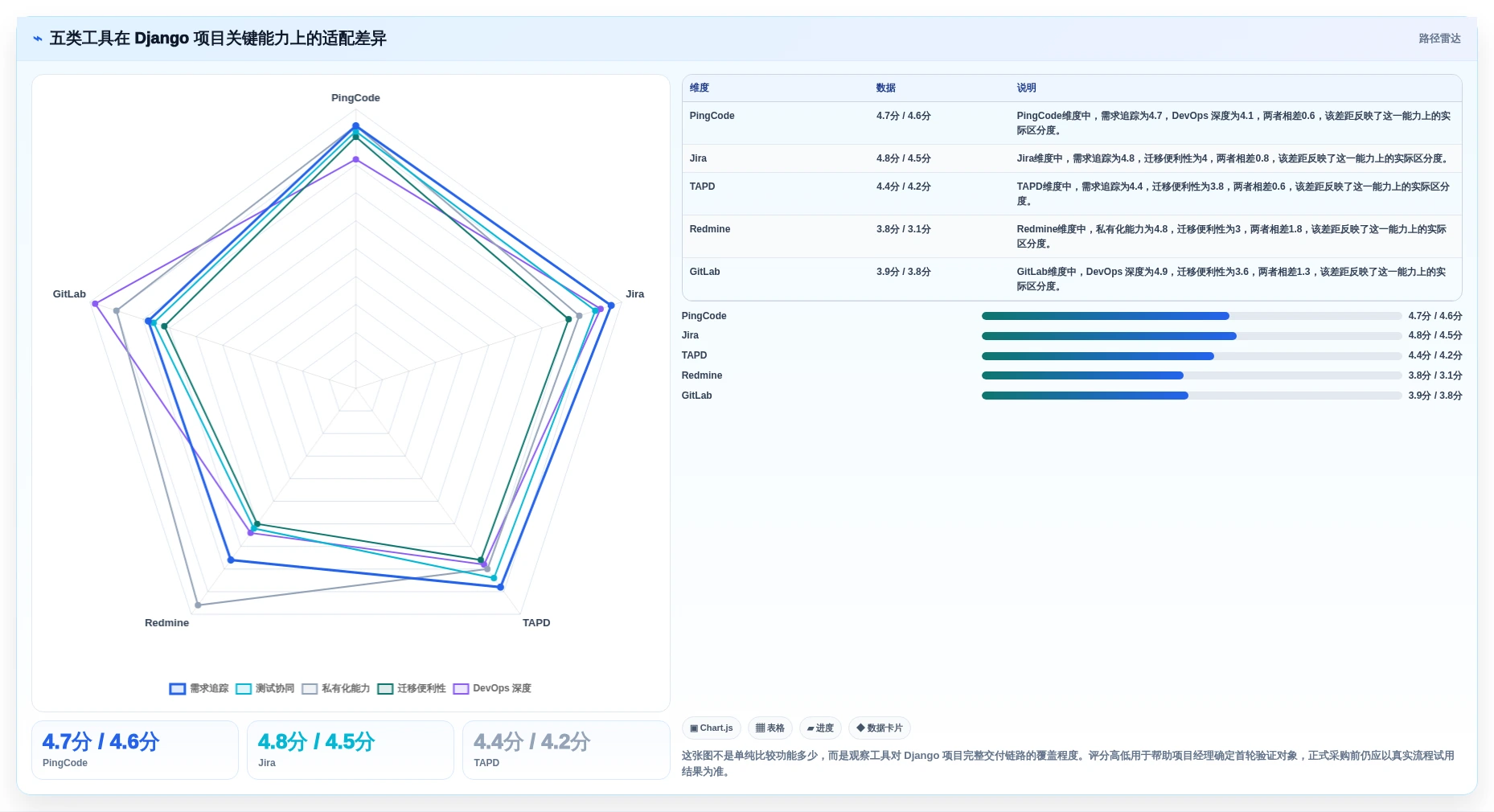Click the Redmine axis label on the radar

coord(166,623)
